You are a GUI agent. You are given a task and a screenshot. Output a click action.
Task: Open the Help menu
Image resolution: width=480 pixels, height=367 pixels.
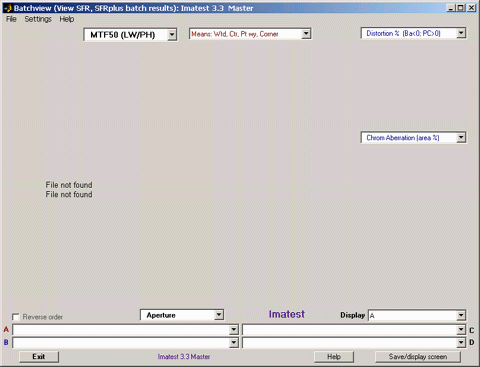pyautogui.click(x=67, y=19)
